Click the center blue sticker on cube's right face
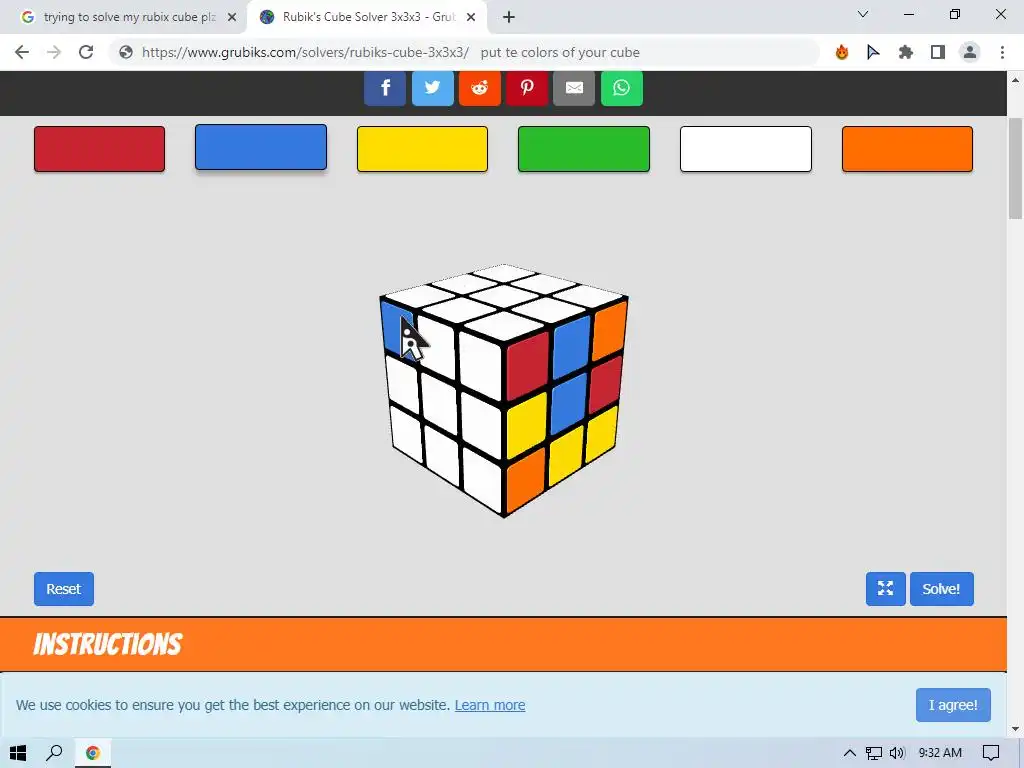This screenshot has height=768, width=1024. [x=569, y=403]
